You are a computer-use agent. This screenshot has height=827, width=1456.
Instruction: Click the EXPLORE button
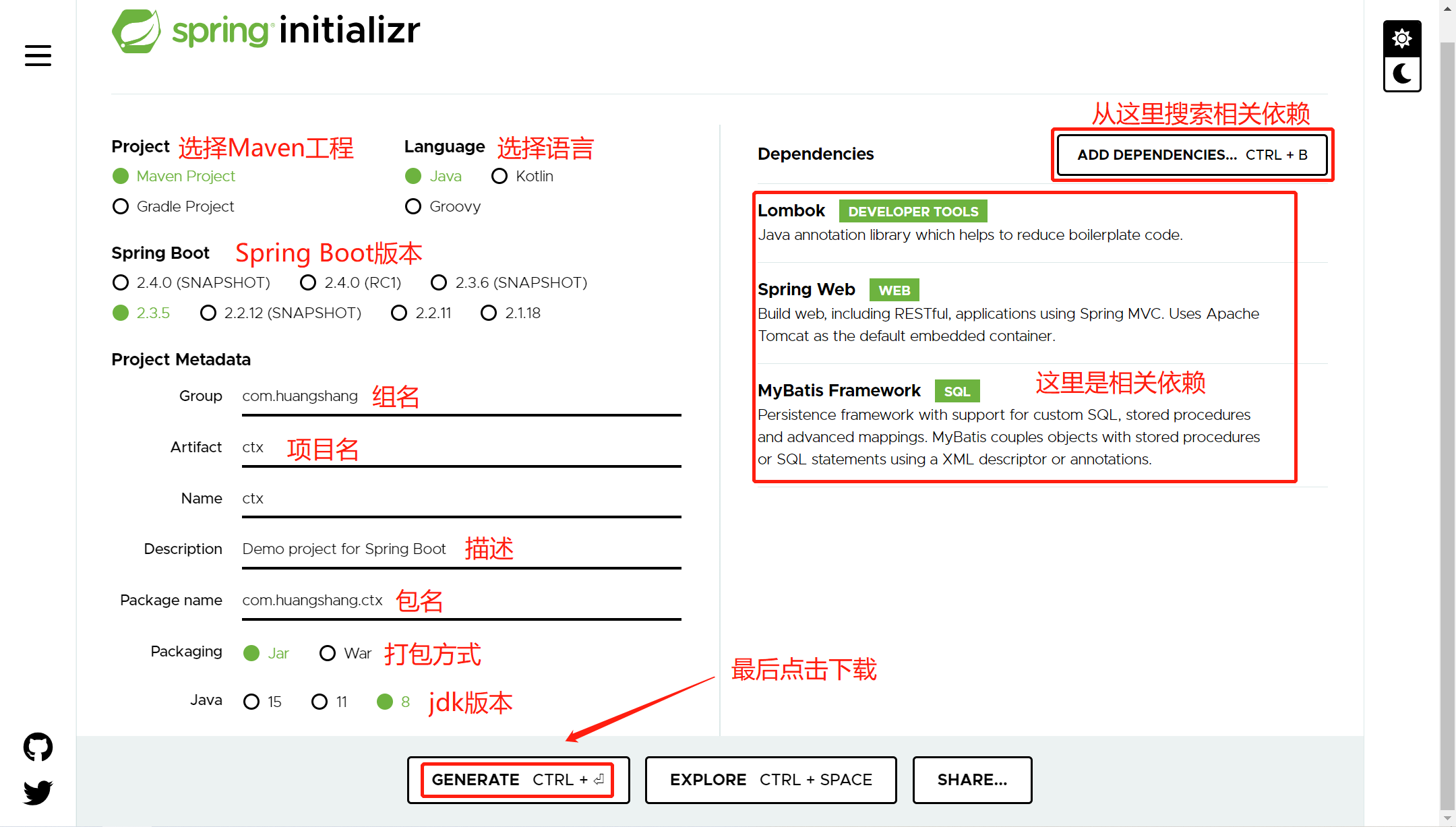[x=770, y=780]
